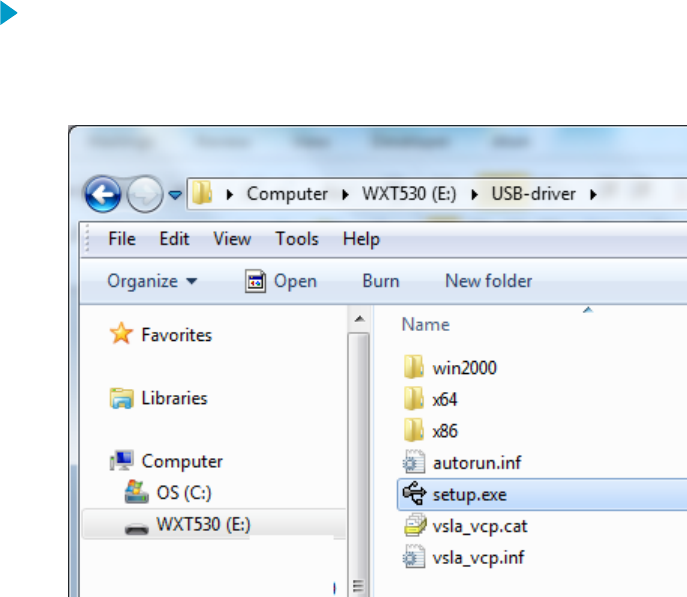687x597 pixels.
Task: Create a New folder from toolbar
Action: [489, 281]
